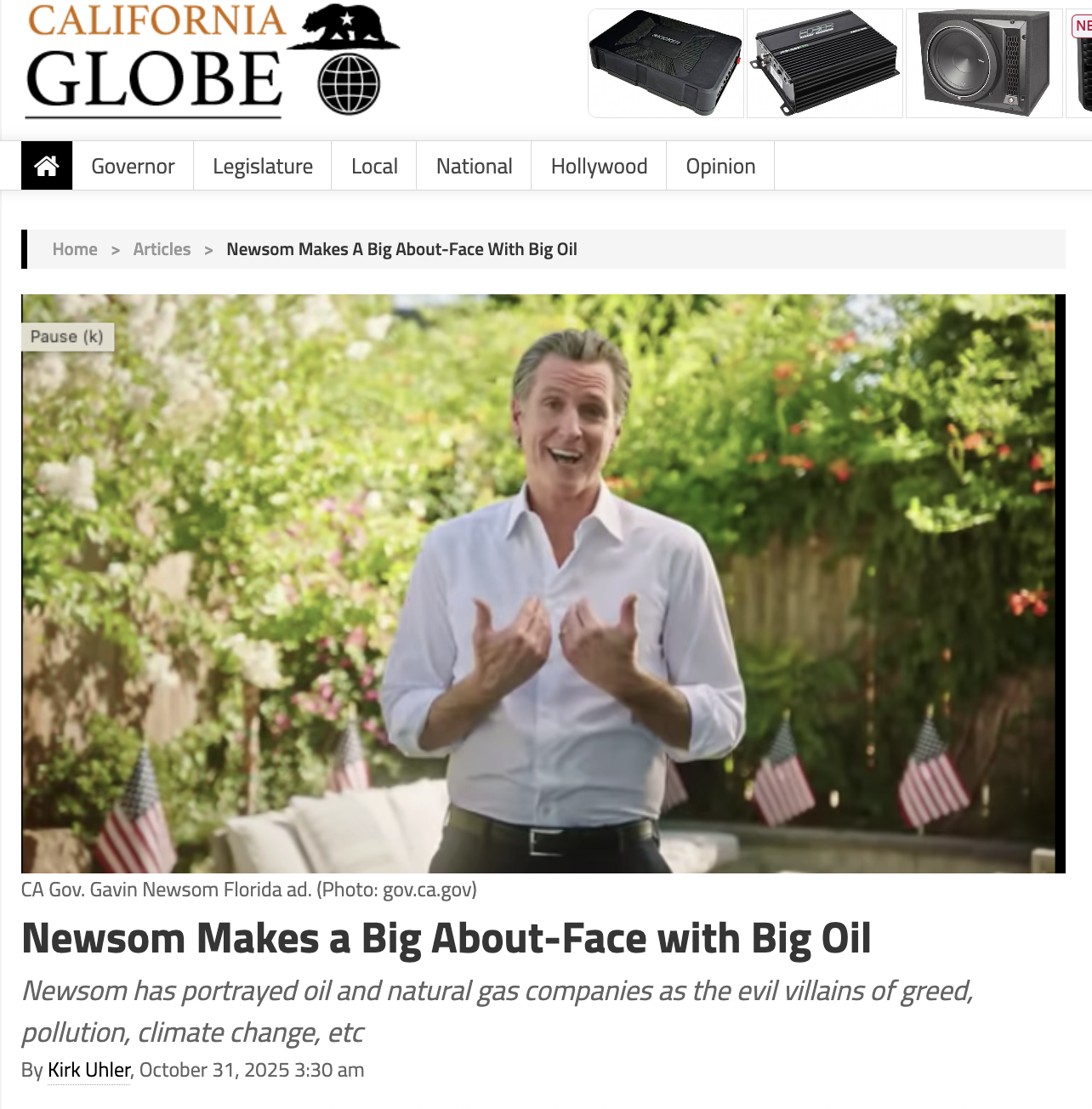Select the National tab
Viewport: 1092px width, 1109px height.
click(x=474, y=166)
